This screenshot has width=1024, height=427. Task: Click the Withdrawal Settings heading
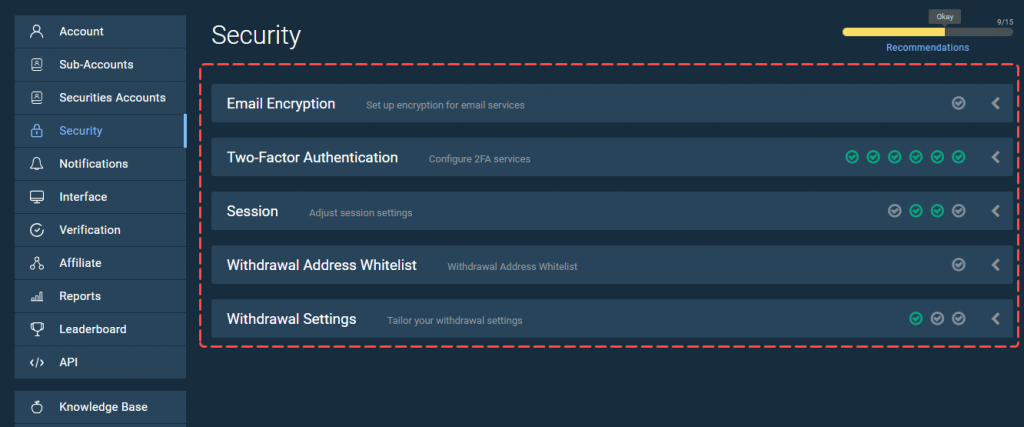[x=291, y=319]
